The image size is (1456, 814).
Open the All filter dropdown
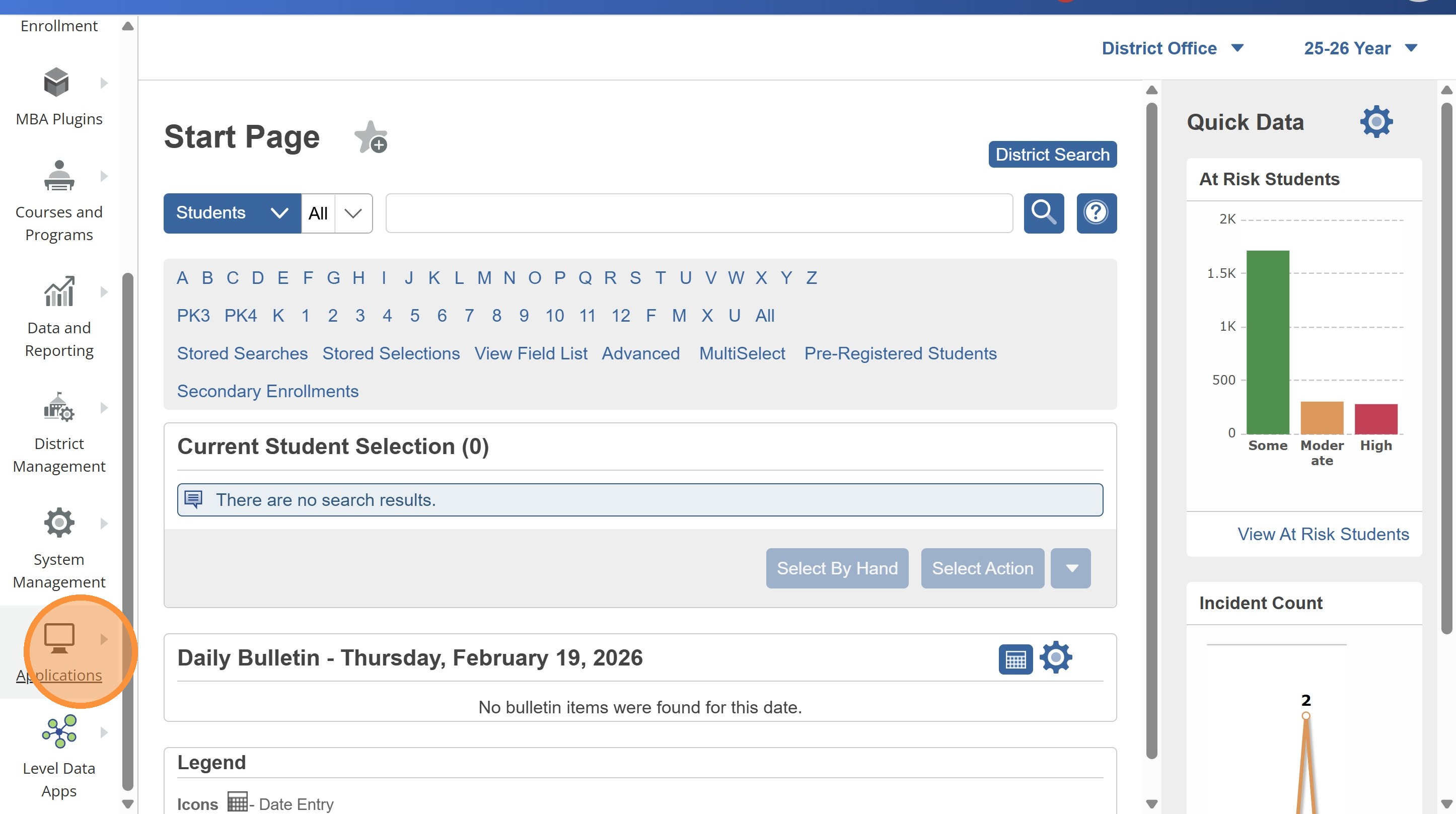click(337, 213)
